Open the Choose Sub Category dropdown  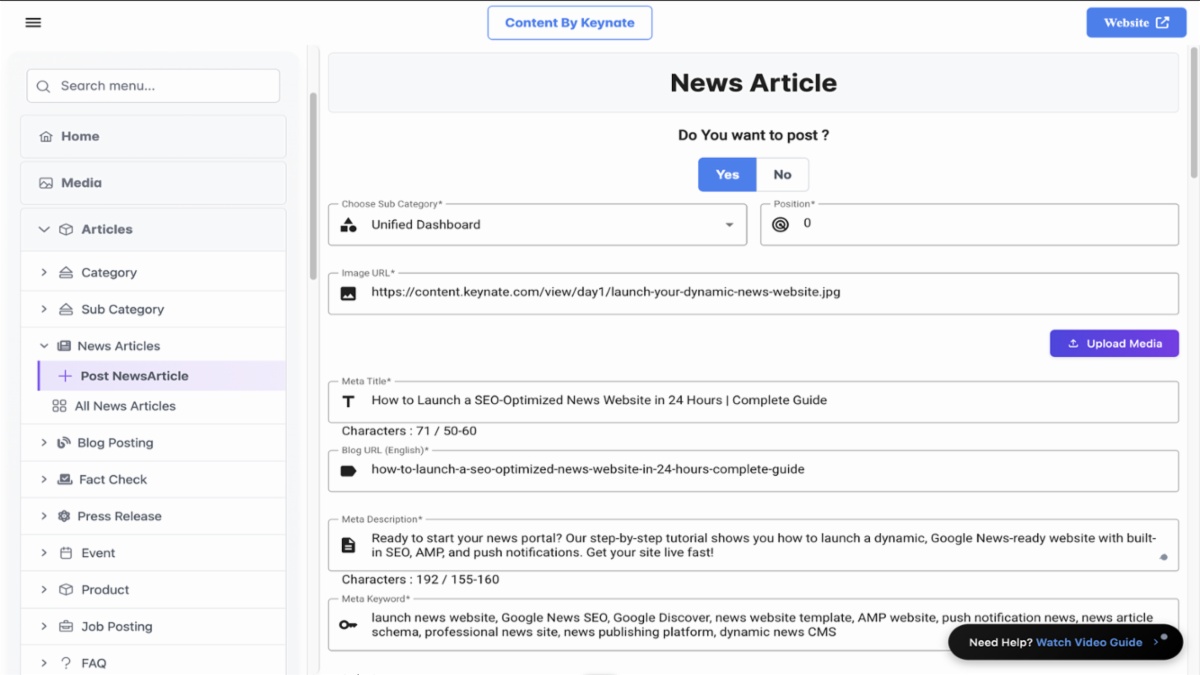point(729,224)
